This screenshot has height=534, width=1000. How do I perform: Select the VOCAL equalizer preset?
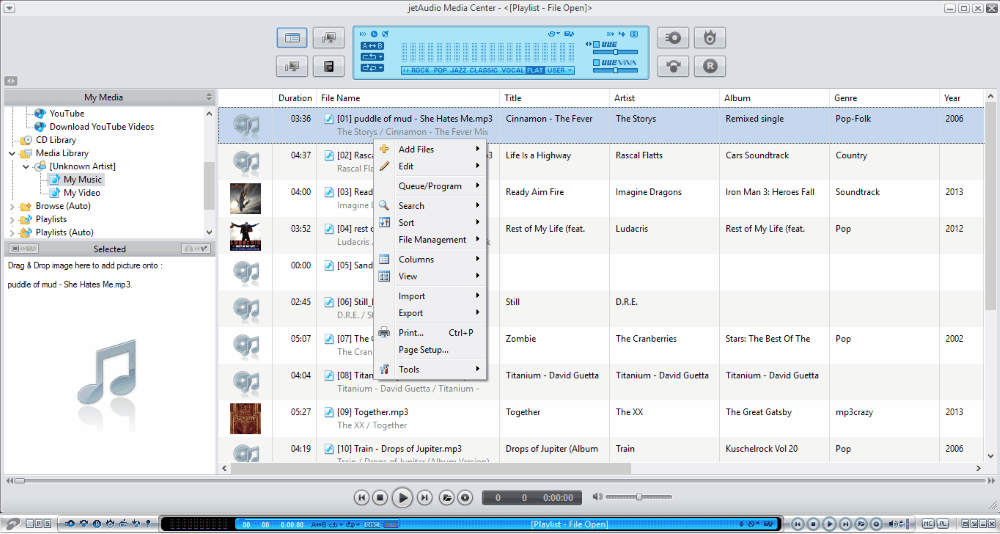(x=513, y=70)
